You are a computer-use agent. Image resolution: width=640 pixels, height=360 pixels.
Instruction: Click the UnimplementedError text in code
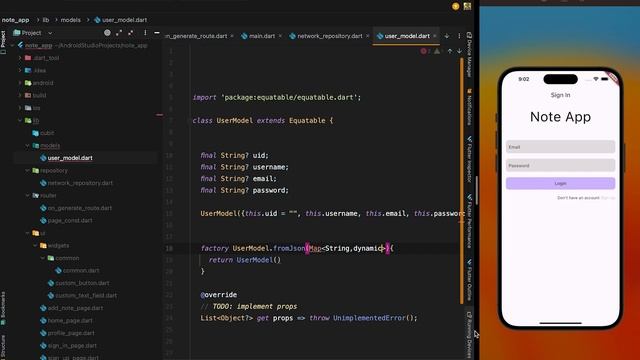pos(369,318)
